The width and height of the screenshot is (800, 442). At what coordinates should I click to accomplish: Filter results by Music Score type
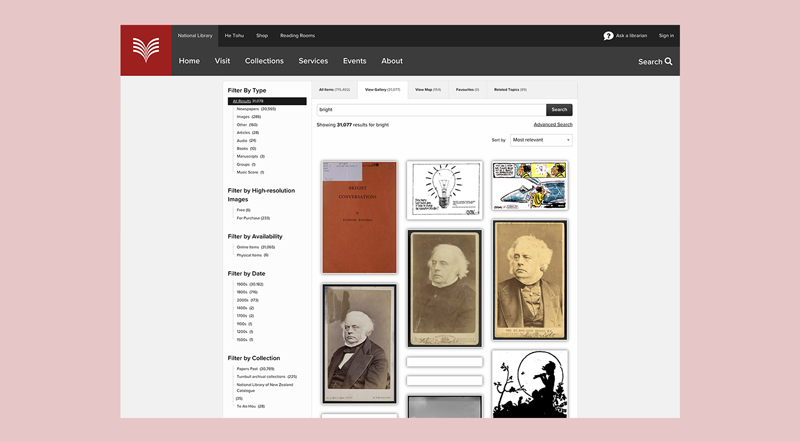[x=250, y=173]
